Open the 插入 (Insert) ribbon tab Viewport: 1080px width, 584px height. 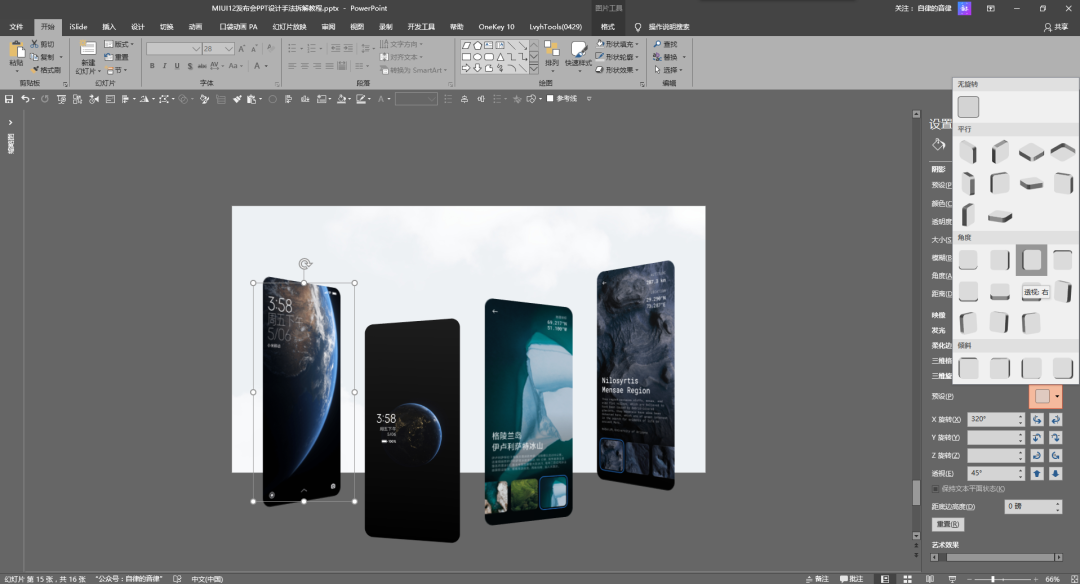(109, 27)
